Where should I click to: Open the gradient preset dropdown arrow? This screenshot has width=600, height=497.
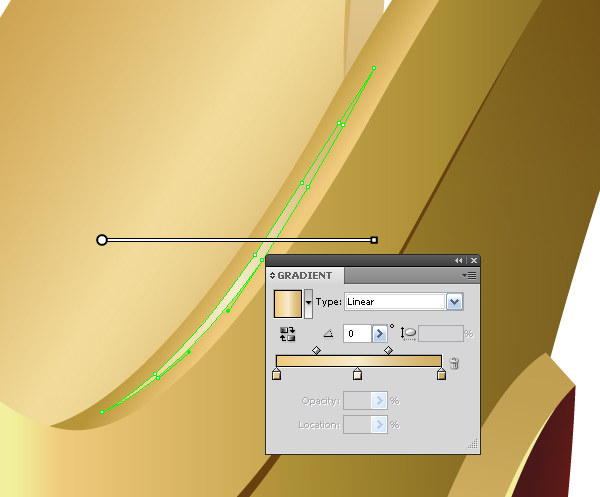(308, 304)
